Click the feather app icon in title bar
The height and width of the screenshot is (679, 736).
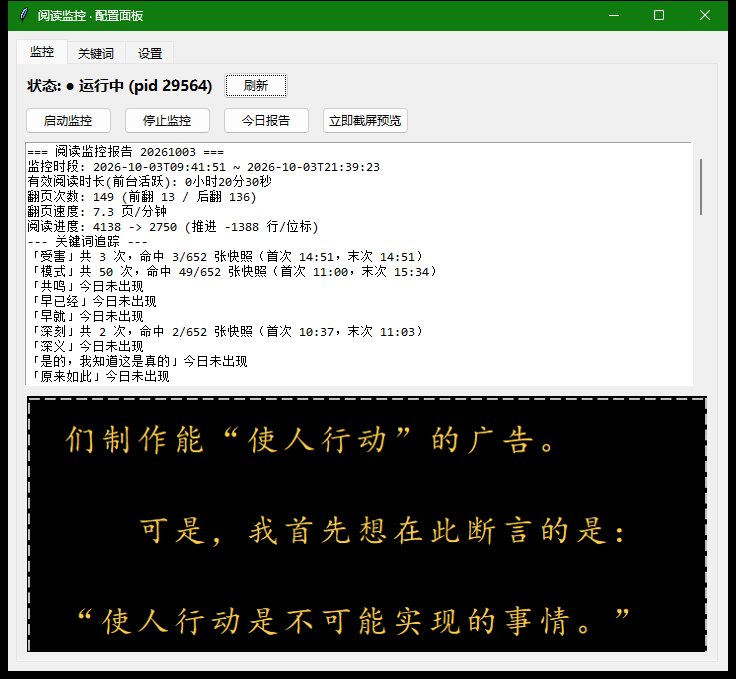pyautogui.click(x=23, y=15)
